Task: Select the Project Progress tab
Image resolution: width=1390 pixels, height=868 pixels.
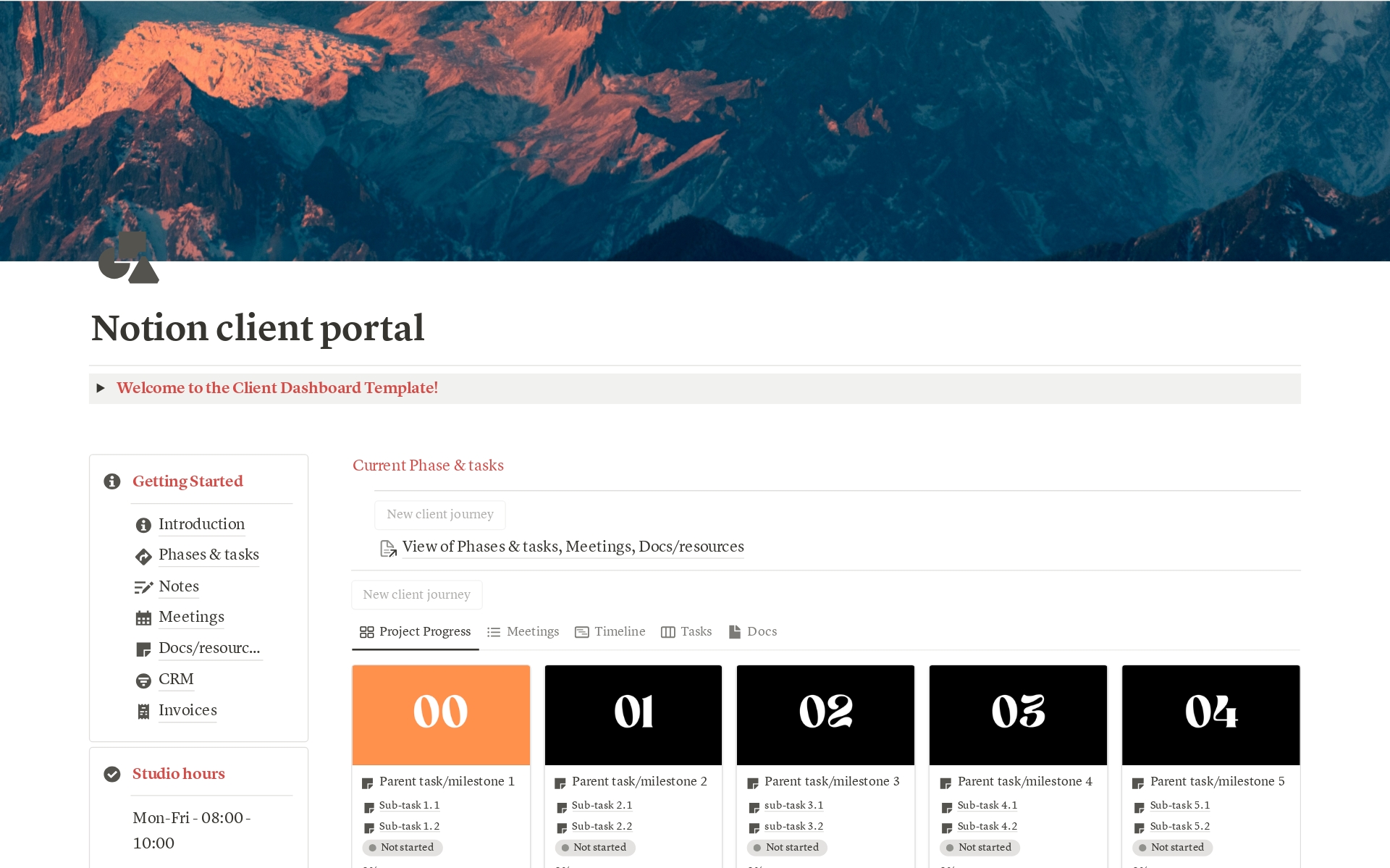Action: pyautogui.click(x=415, y=631)
